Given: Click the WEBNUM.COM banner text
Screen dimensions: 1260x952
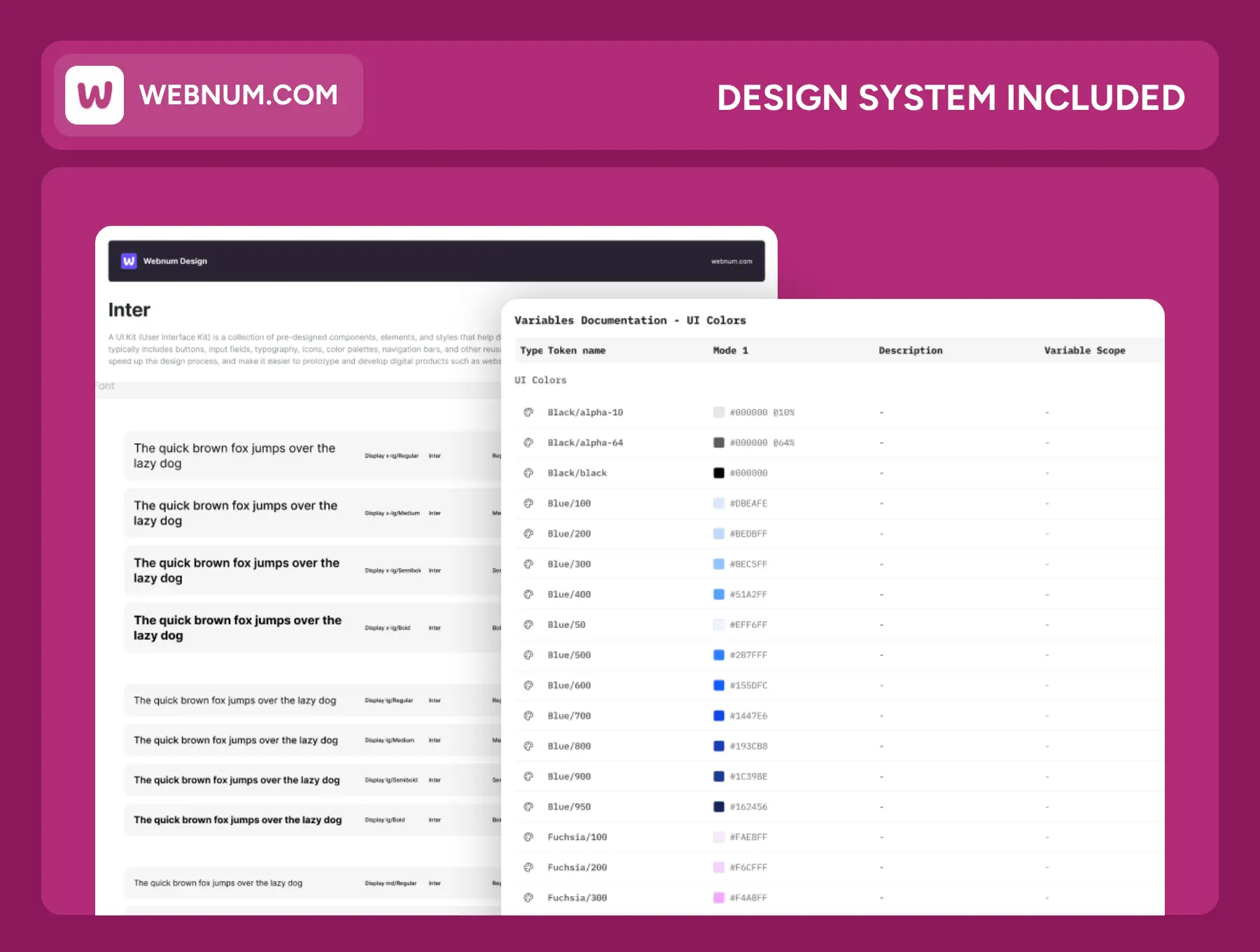Looking at the screenshot, I should [238, 95].
